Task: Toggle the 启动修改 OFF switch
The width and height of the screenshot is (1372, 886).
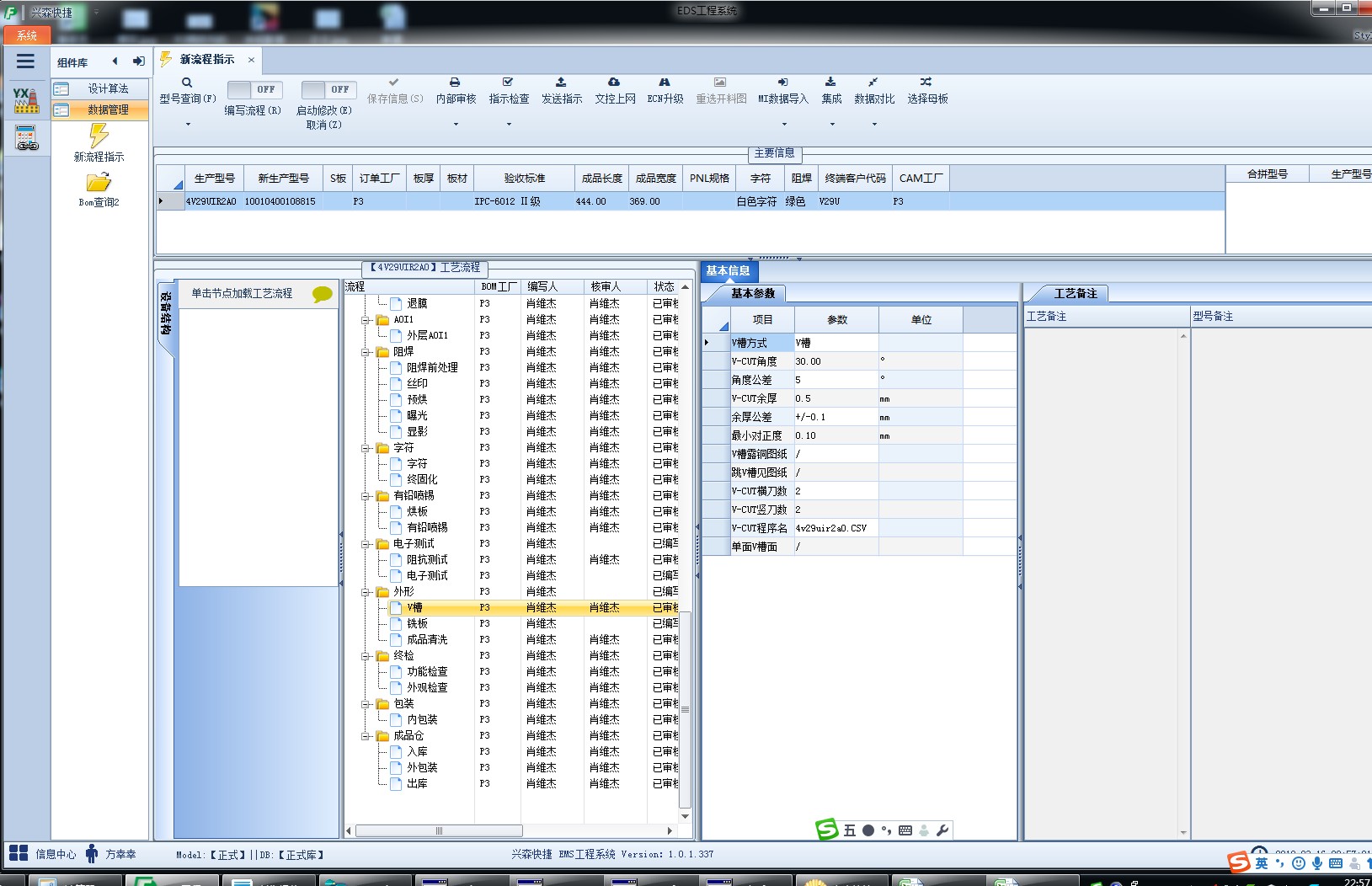Action: [328, 89]
